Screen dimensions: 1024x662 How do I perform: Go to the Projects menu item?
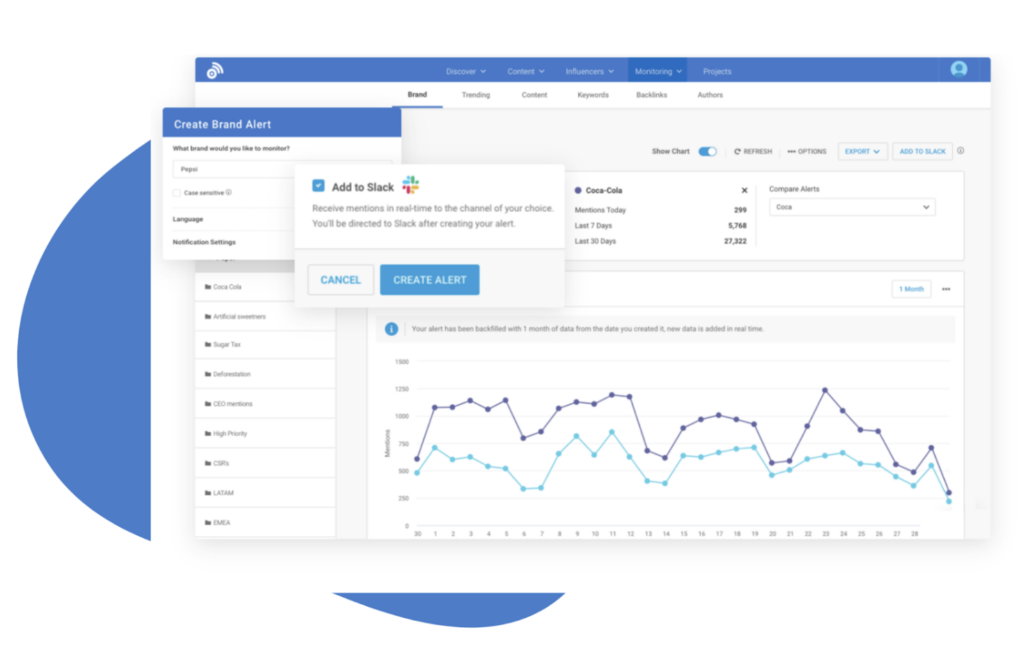pyautogui.click(x=717, y=71)
